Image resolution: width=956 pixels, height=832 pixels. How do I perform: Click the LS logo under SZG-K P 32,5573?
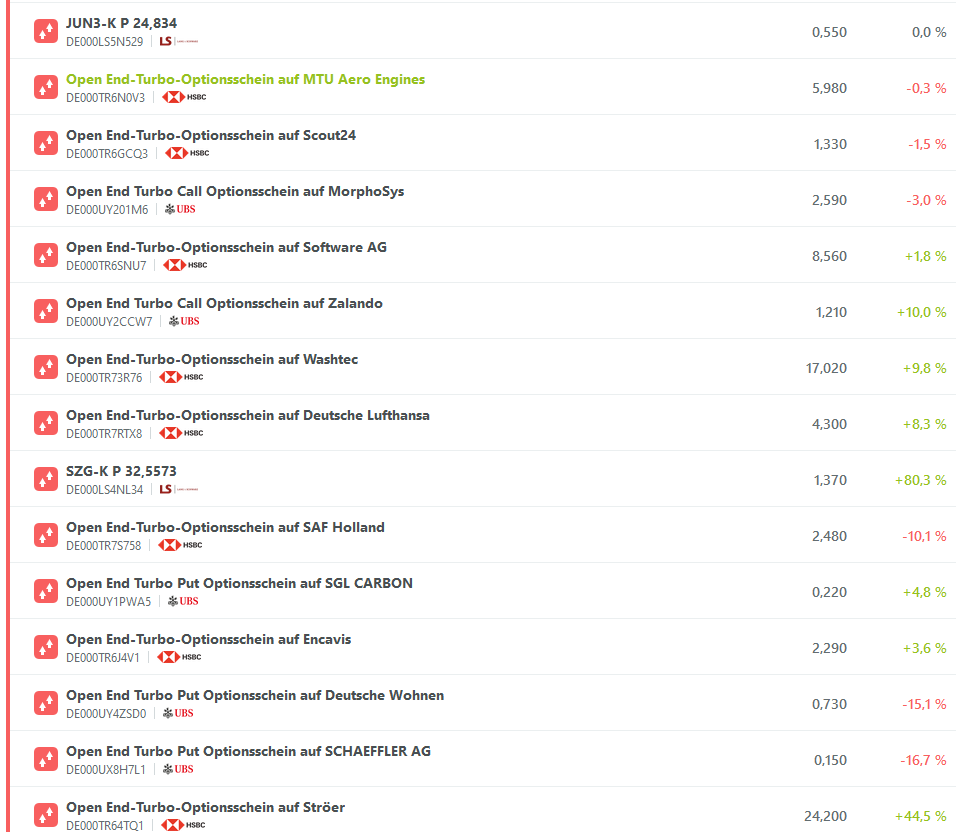click(179, 489)
